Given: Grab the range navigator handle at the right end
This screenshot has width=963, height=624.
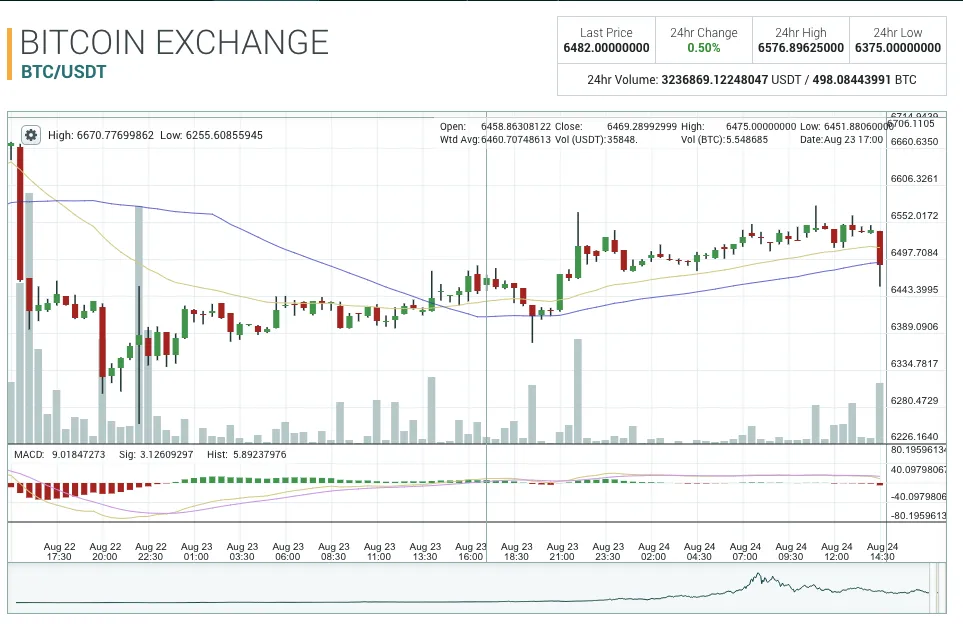Looking at the screenshot, I should 938,588.
